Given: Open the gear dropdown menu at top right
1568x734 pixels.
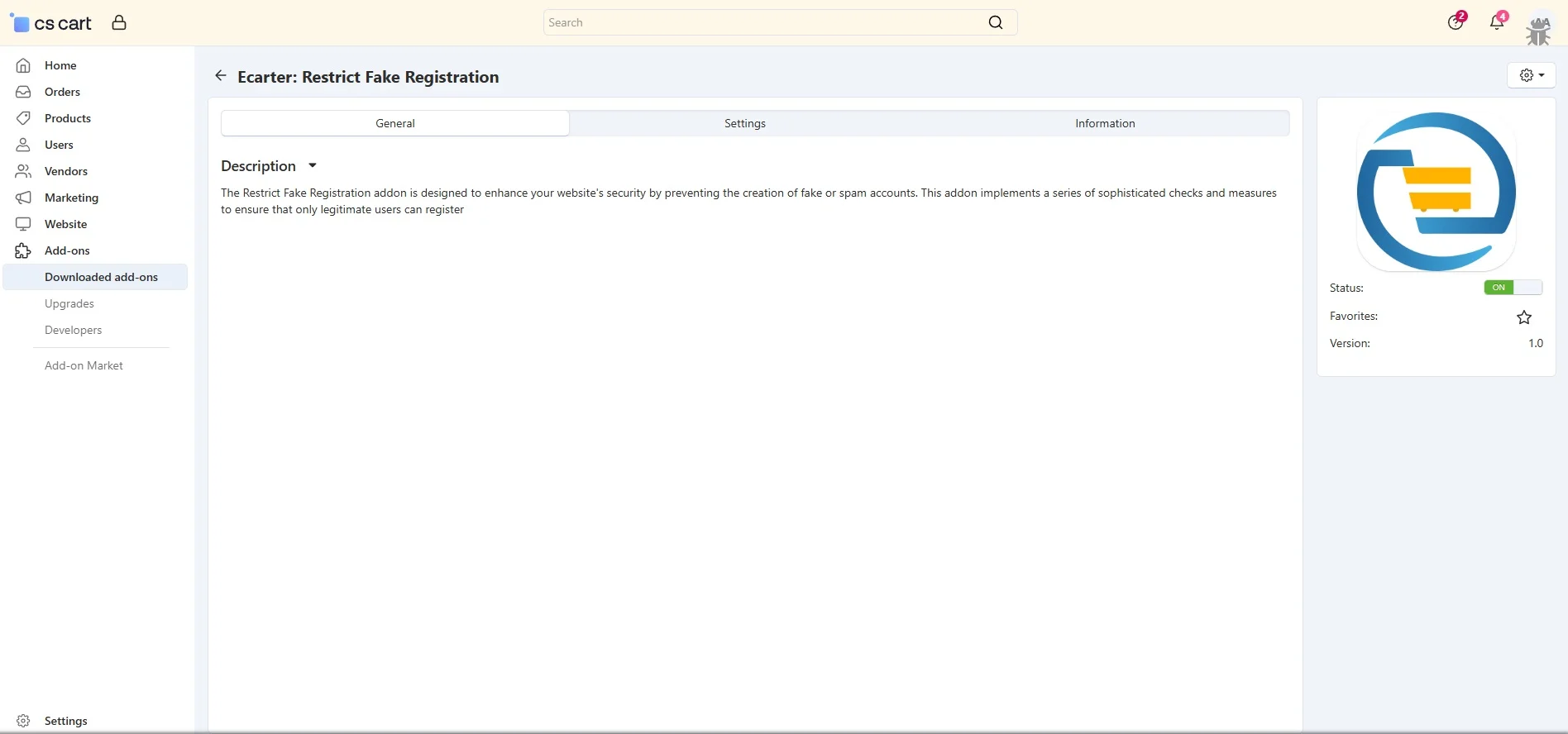Looking at the screenshot, I should (x=1531, y=75).
